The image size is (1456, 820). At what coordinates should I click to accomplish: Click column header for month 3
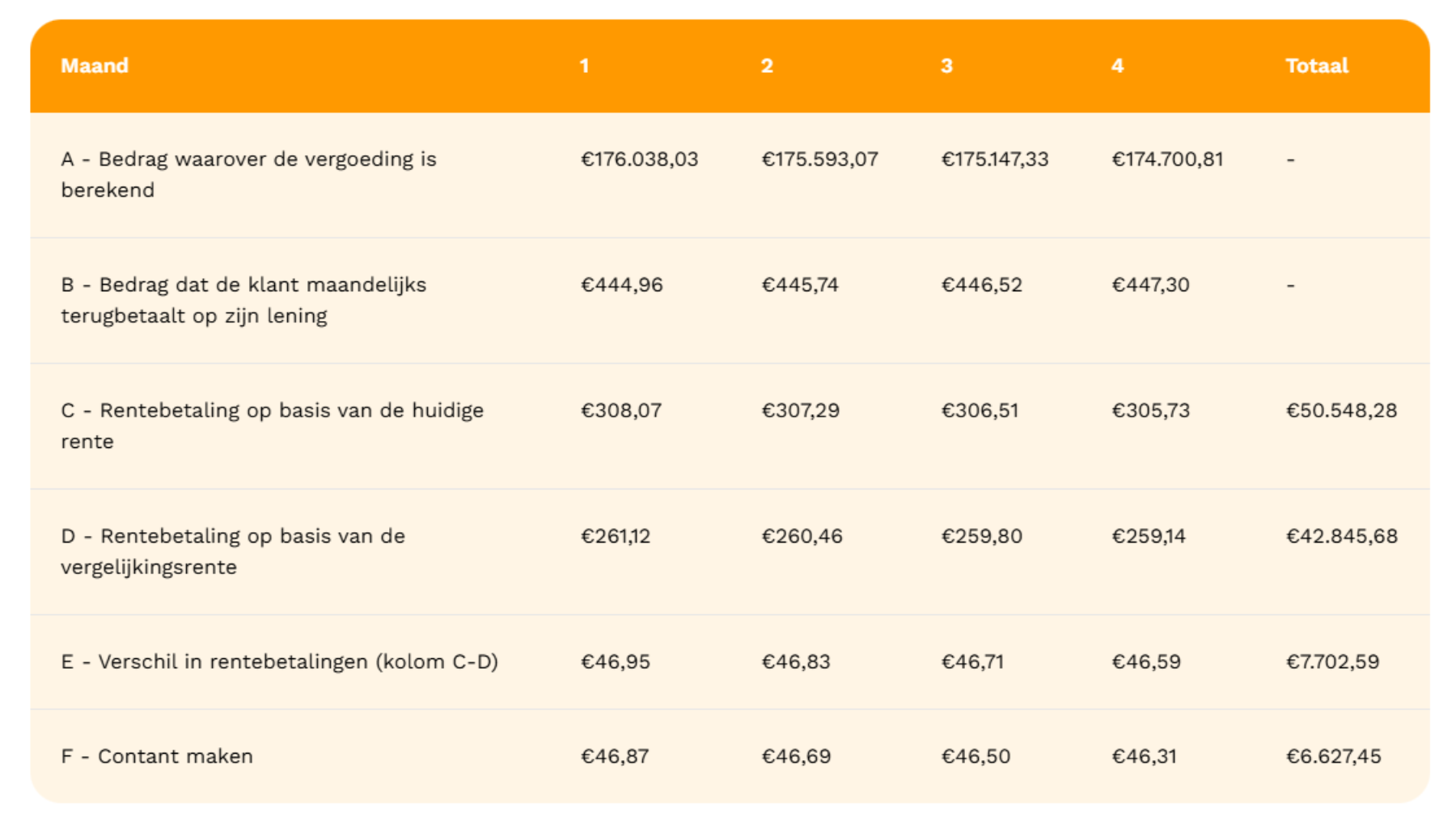click(946, 66)
